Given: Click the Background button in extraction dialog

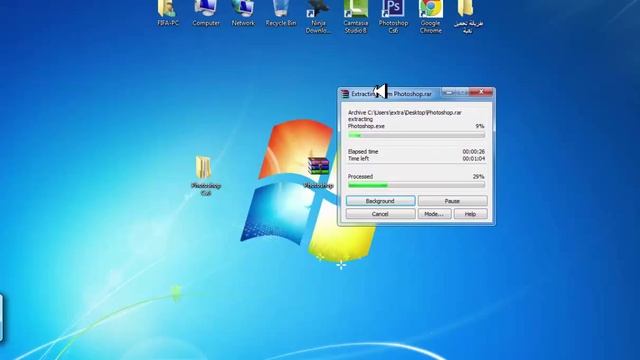Looking at the screenshot, I should tap(380, 201).
